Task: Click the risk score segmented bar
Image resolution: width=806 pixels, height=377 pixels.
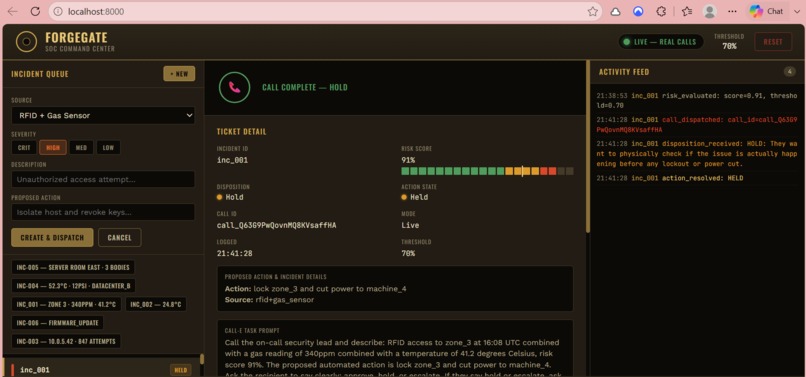Action: [x=487, y=171]
